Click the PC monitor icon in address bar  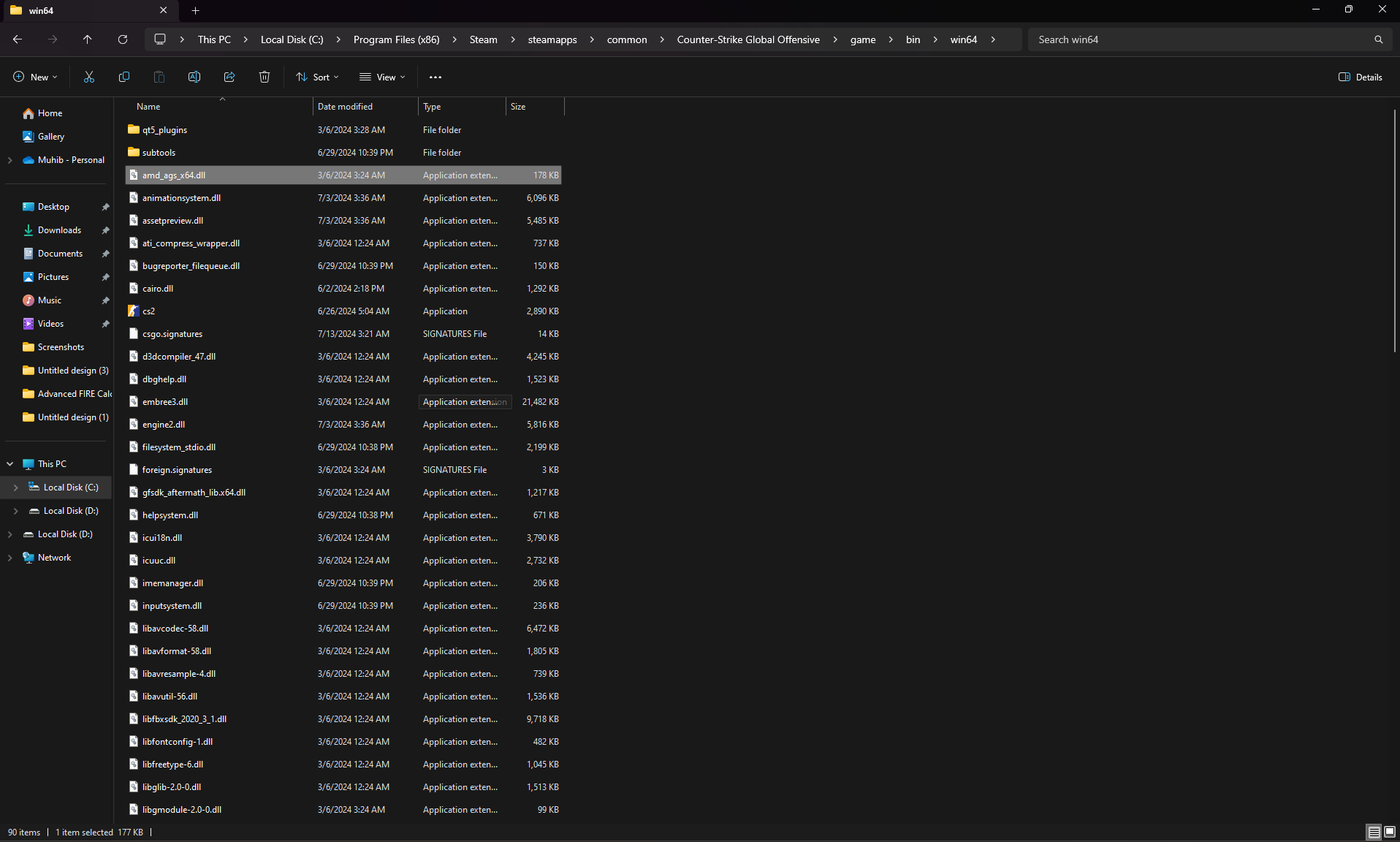(x=160, y=39)
